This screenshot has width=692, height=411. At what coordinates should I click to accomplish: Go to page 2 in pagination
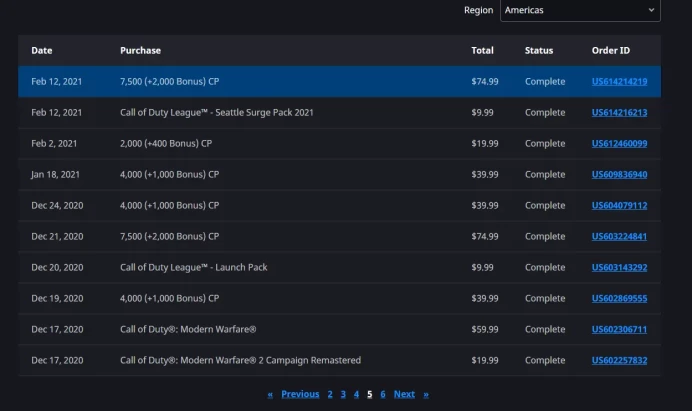(330, 394)
